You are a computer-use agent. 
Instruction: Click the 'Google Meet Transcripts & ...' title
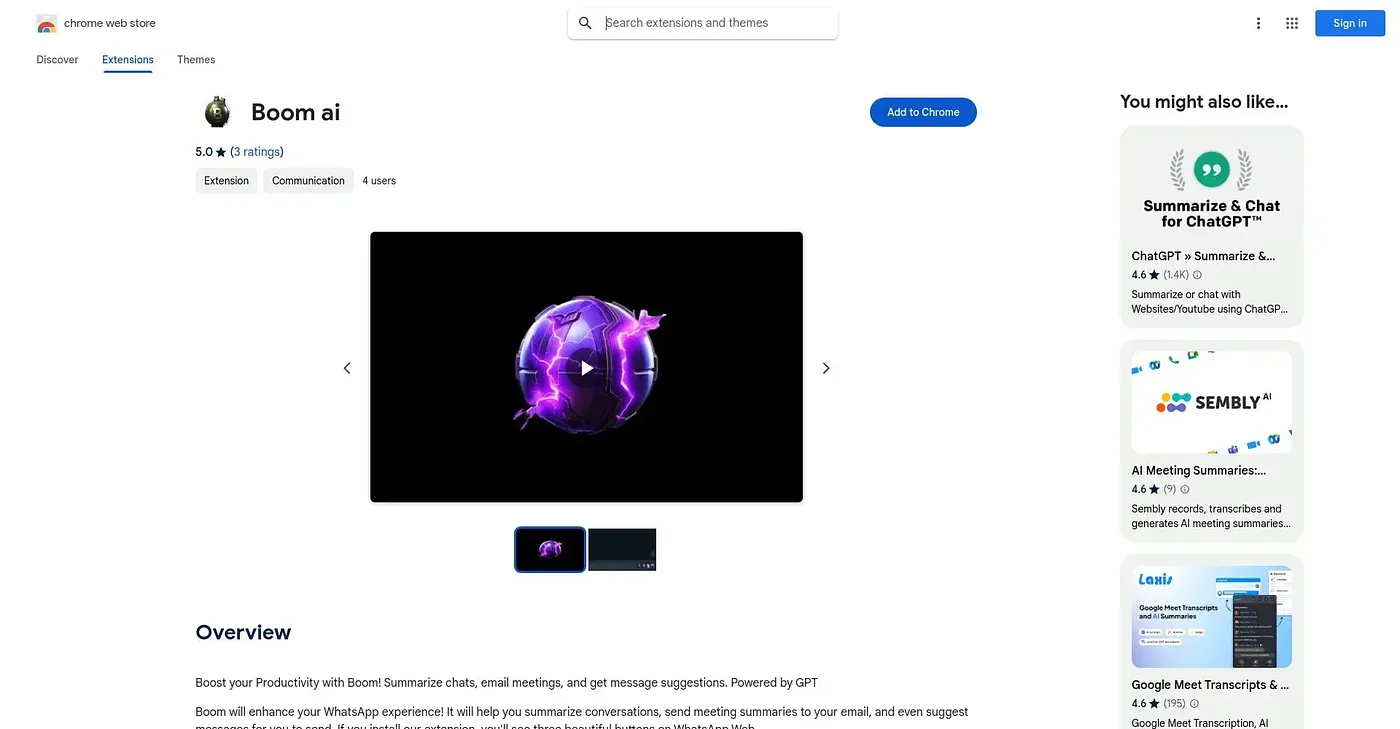click(1210, 685)
